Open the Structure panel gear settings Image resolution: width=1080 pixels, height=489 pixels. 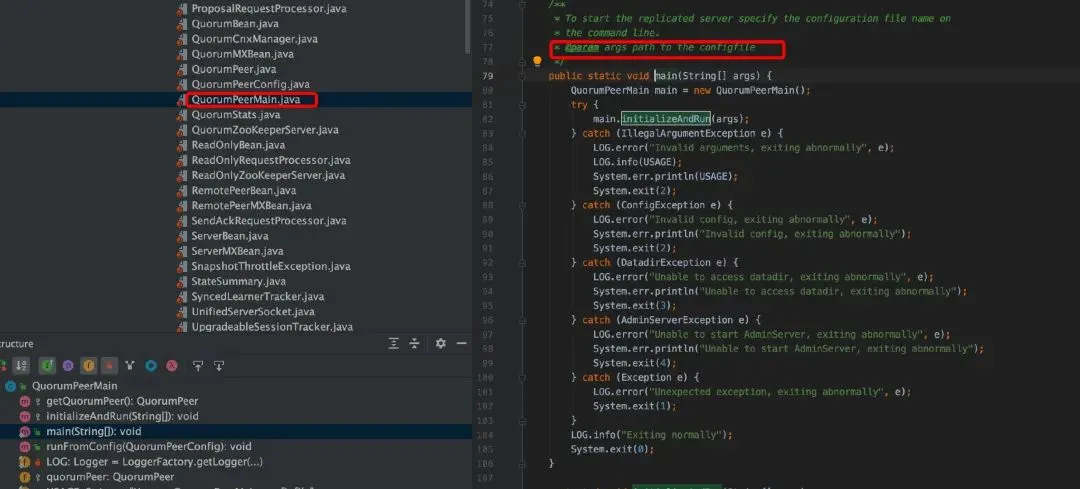[441, 344]
